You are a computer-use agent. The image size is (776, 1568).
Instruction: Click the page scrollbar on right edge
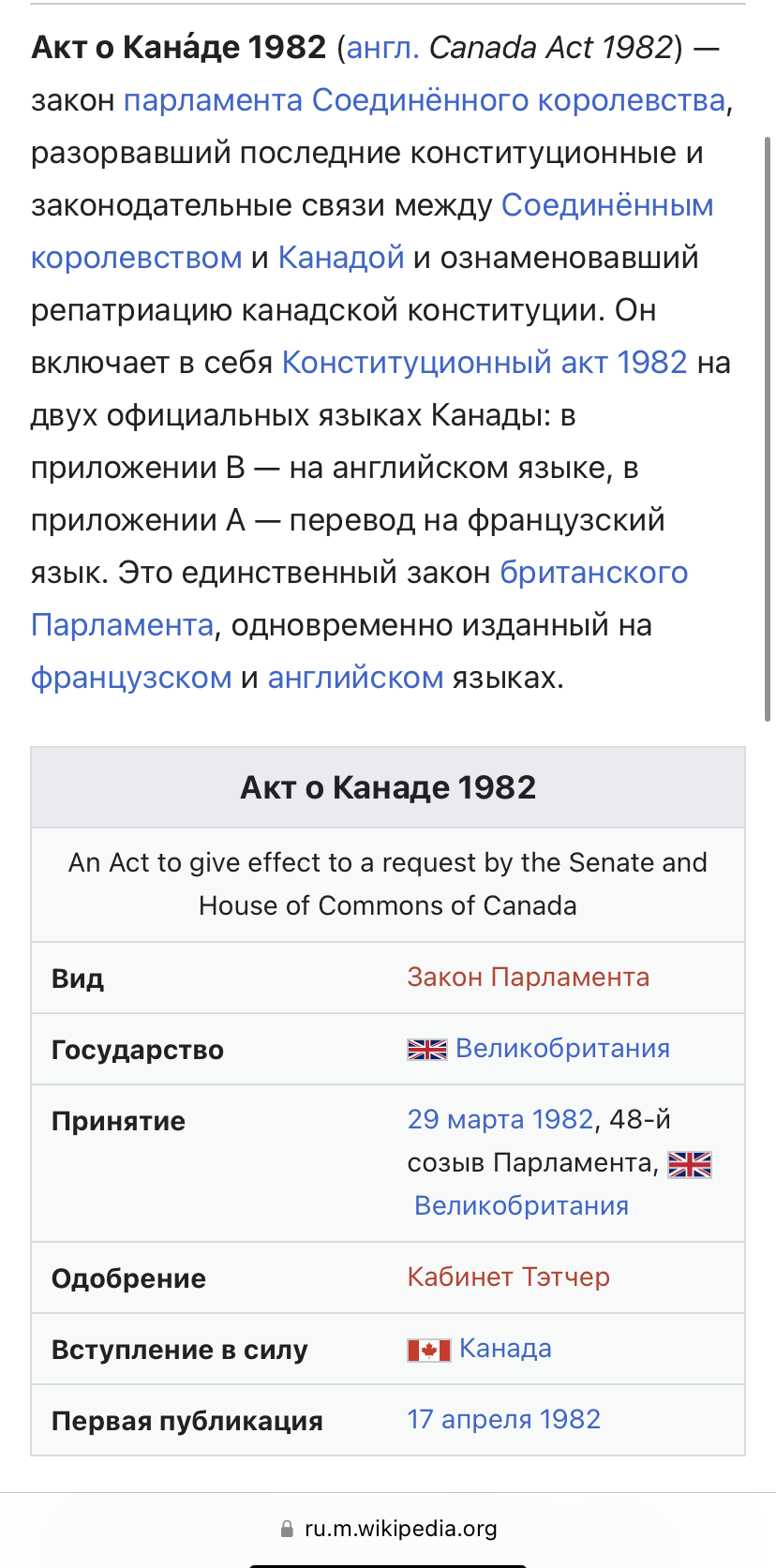pos(768,429)
